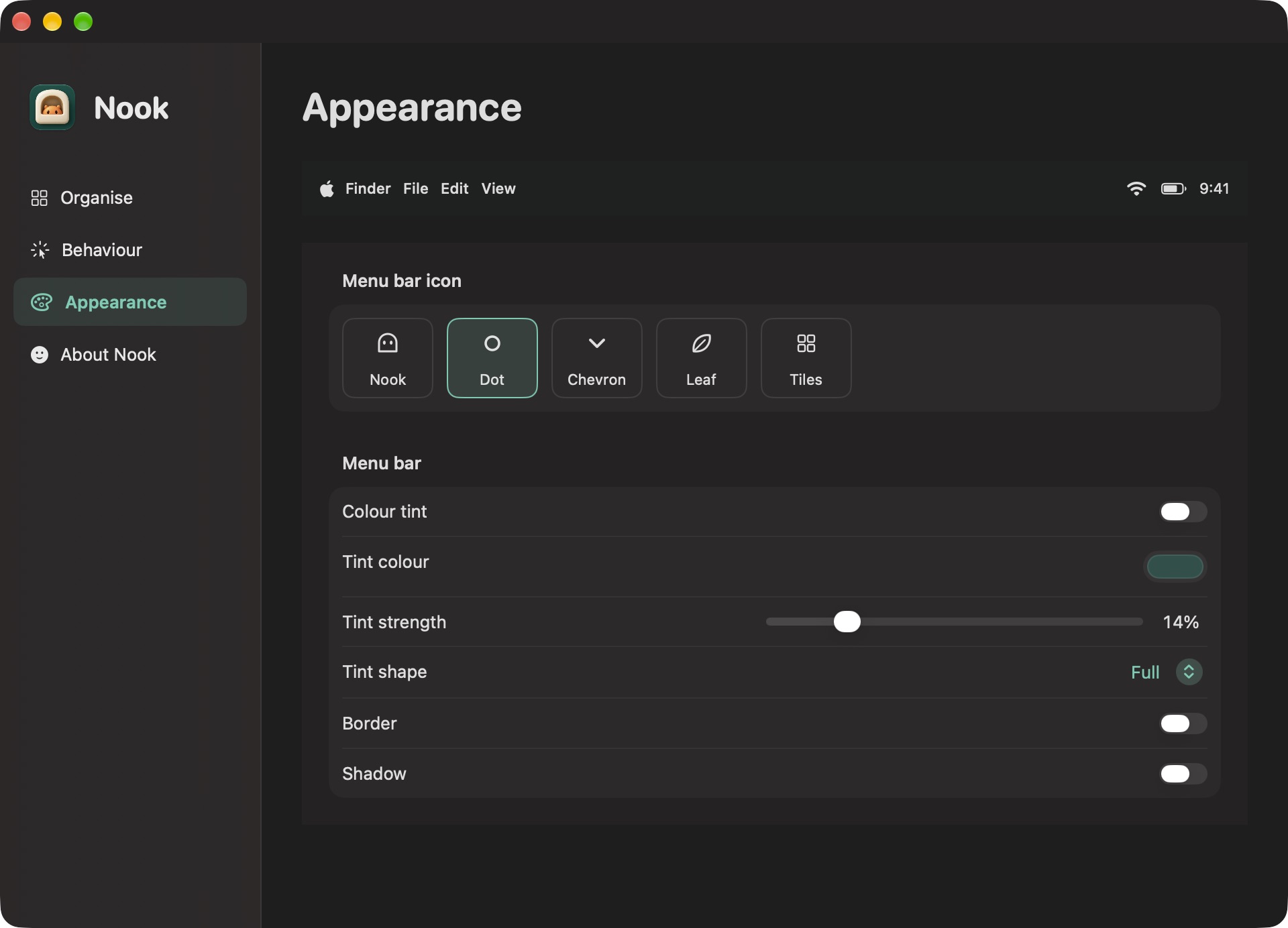Click the Apple logo in the preview menu bar
The width and height of the screenshot is (1288, 928).
[x=327, y=189]
